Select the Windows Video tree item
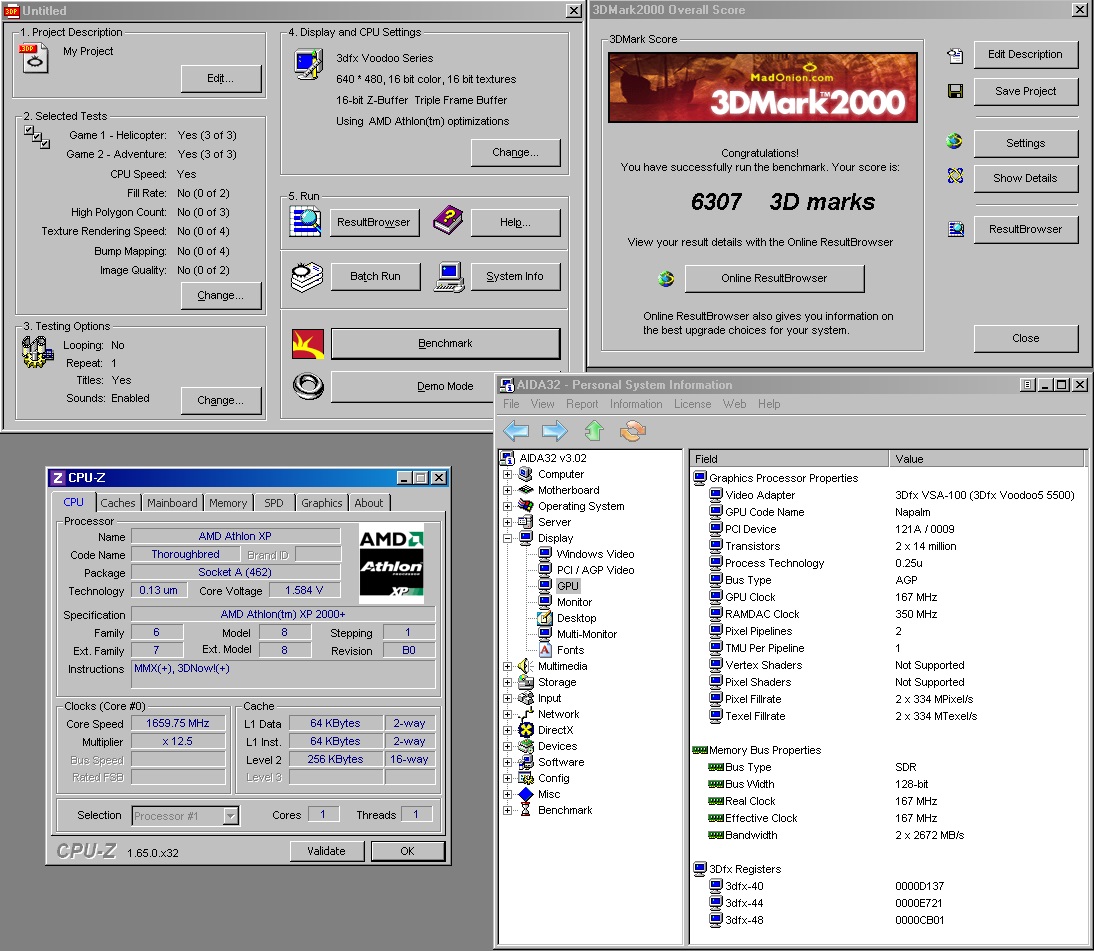Viewport: 1094px width, 951px height. (x=595, y=554)
